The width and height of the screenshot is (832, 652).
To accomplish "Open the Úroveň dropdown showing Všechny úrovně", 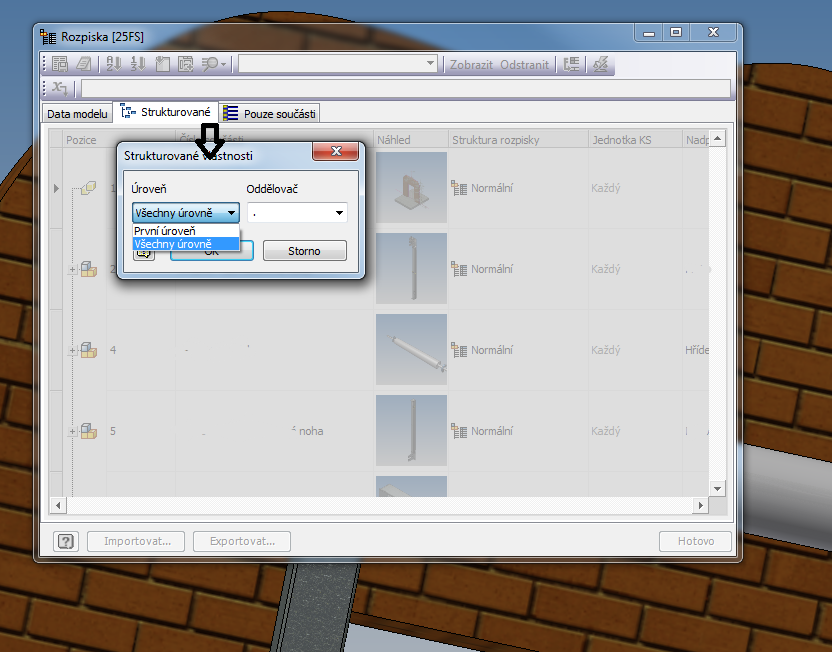I will pyautogui.click(x=186, y=213).
